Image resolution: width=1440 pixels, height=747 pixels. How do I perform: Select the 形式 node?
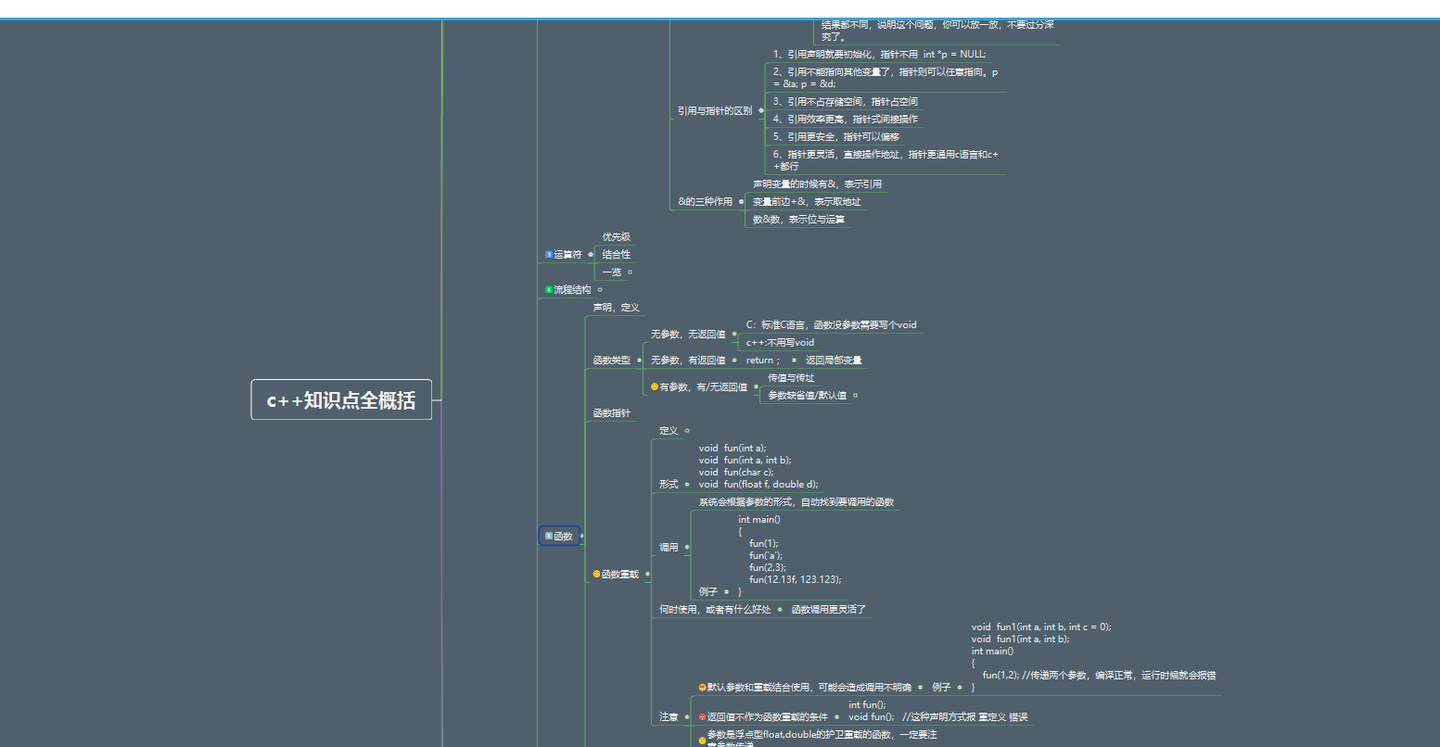pos(668,484)
